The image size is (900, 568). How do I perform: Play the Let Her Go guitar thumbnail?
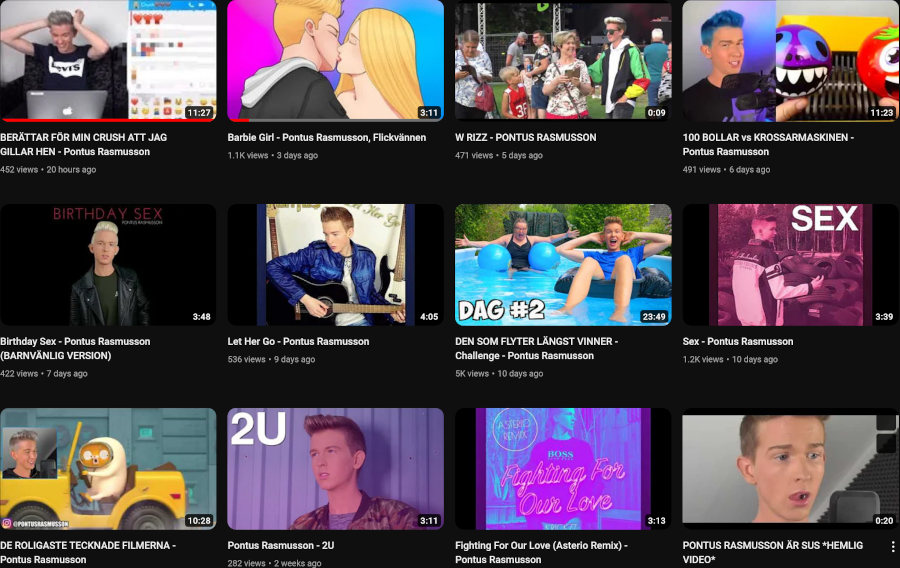click(x=335, y=265)
